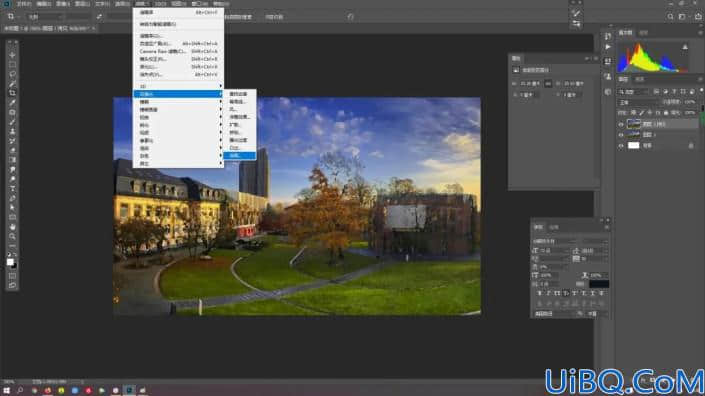Click the share icon at top right

(697, 17)
